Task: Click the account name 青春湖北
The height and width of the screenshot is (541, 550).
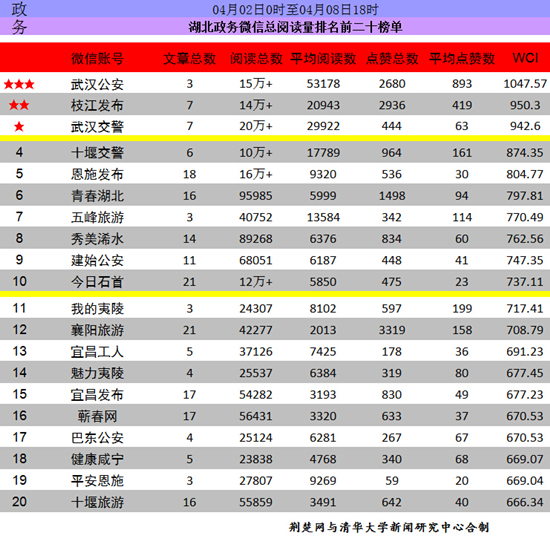Action: 97,196
